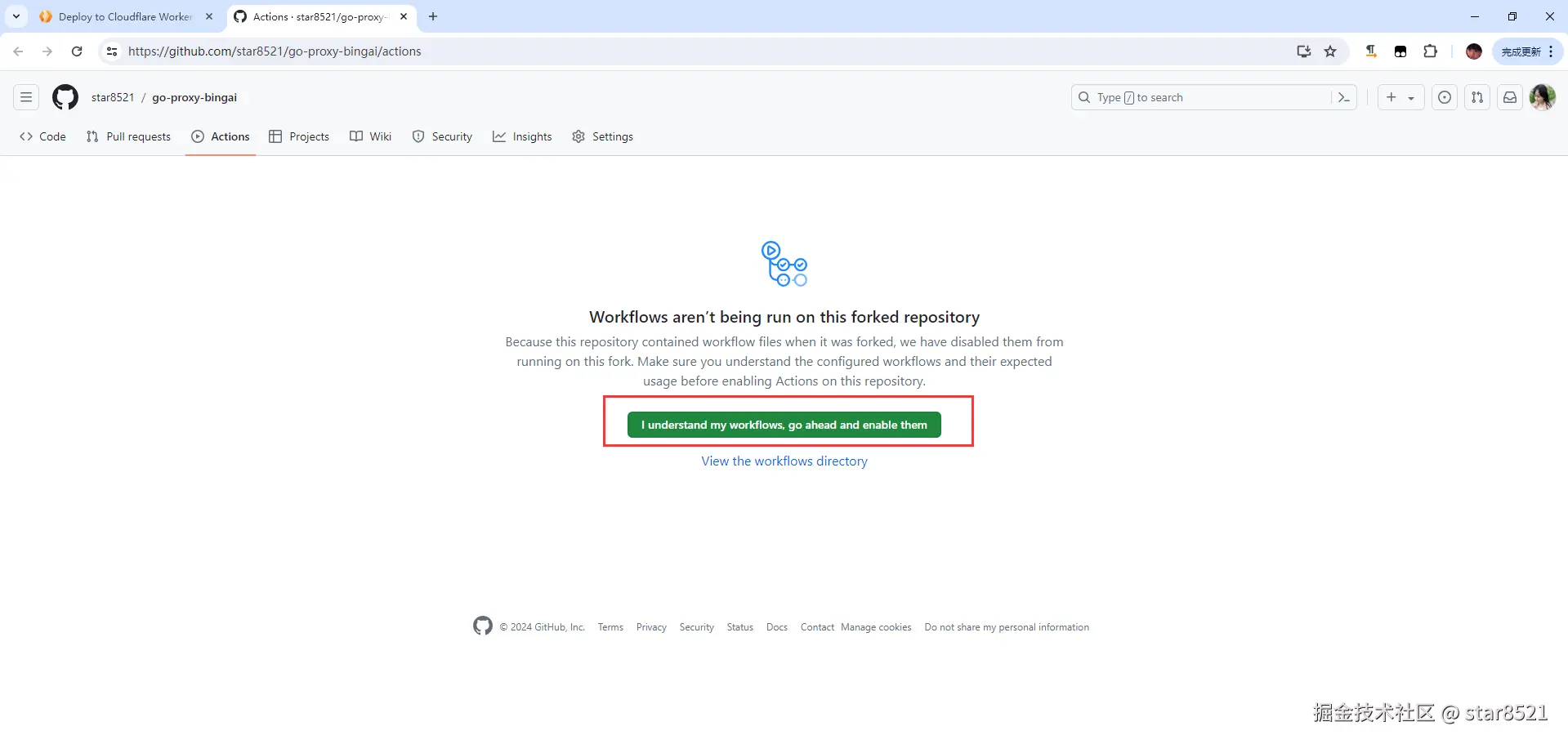Open the GitHub hamburger navigation menu

[x=26, y=97]
